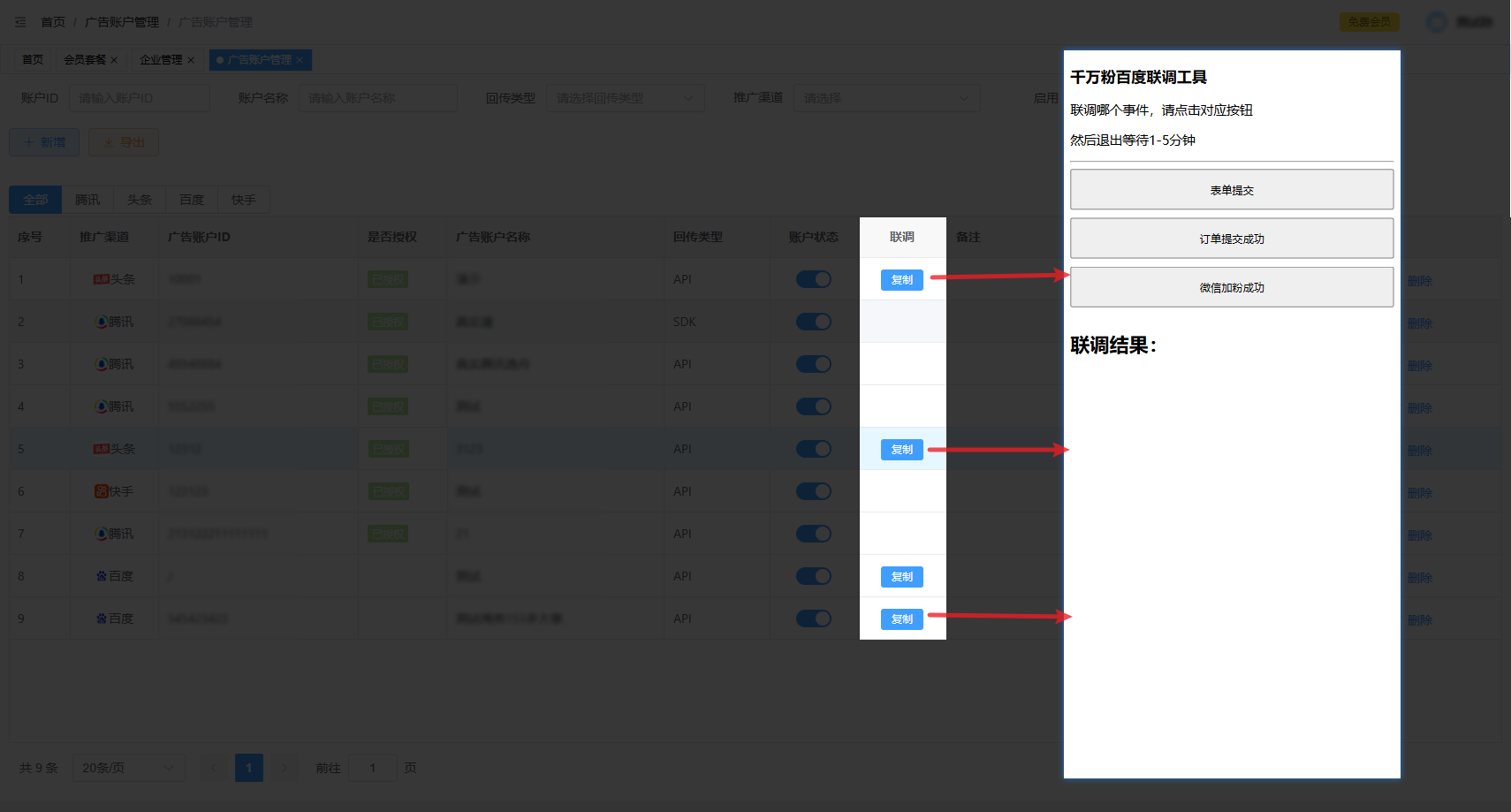The width and height of the screenshot is (1511, 812).
Task: Toggle account status switch in row 1
Action: (x=813, y=279)
